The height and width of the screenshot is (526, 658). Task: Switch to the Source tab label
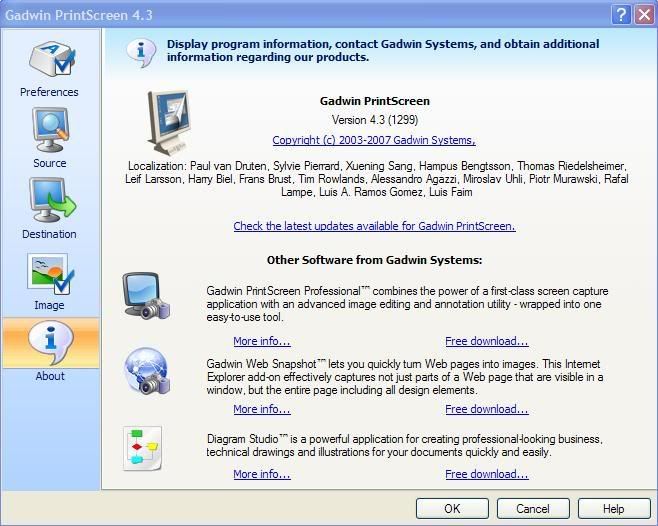coord(50,163)
